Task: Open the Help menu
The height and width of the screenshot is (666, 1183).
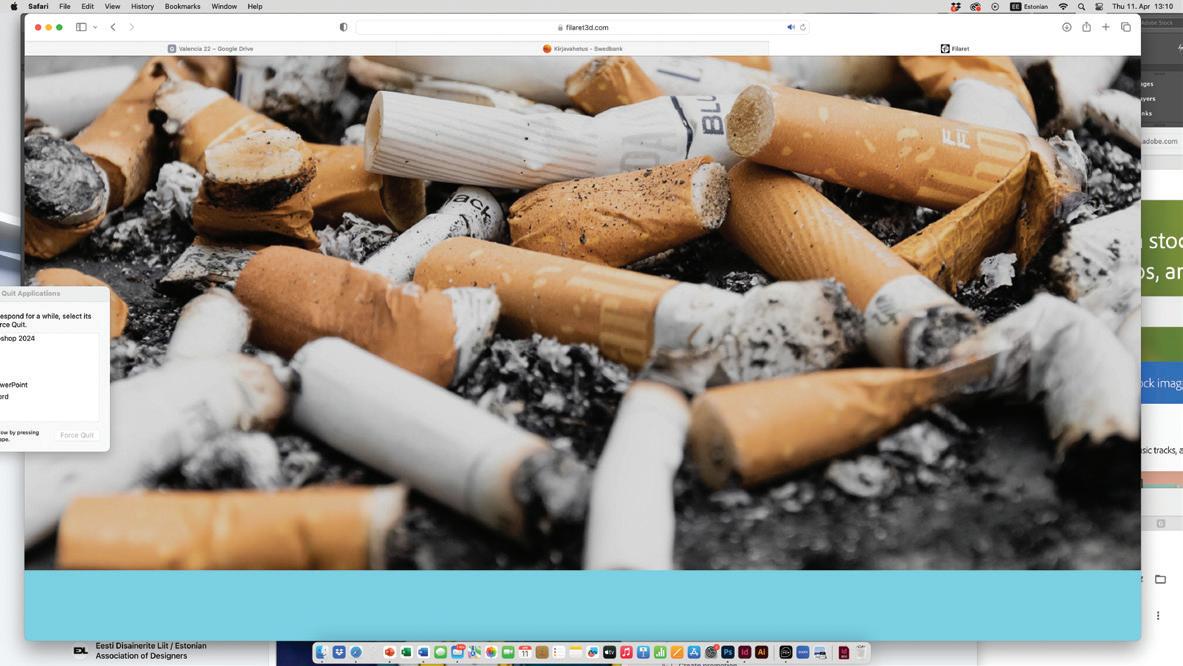Action: (x=255, y=6)
